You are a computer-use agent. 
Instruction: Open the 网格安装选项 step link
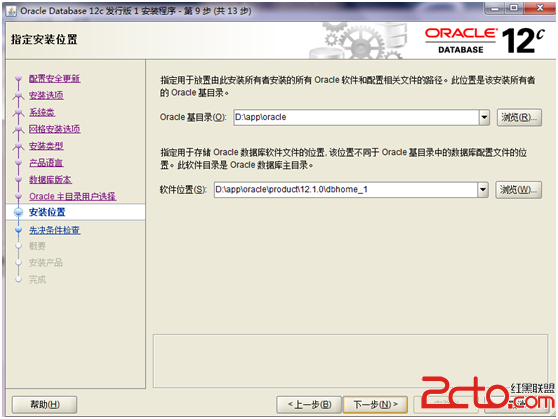pos(54,129)
